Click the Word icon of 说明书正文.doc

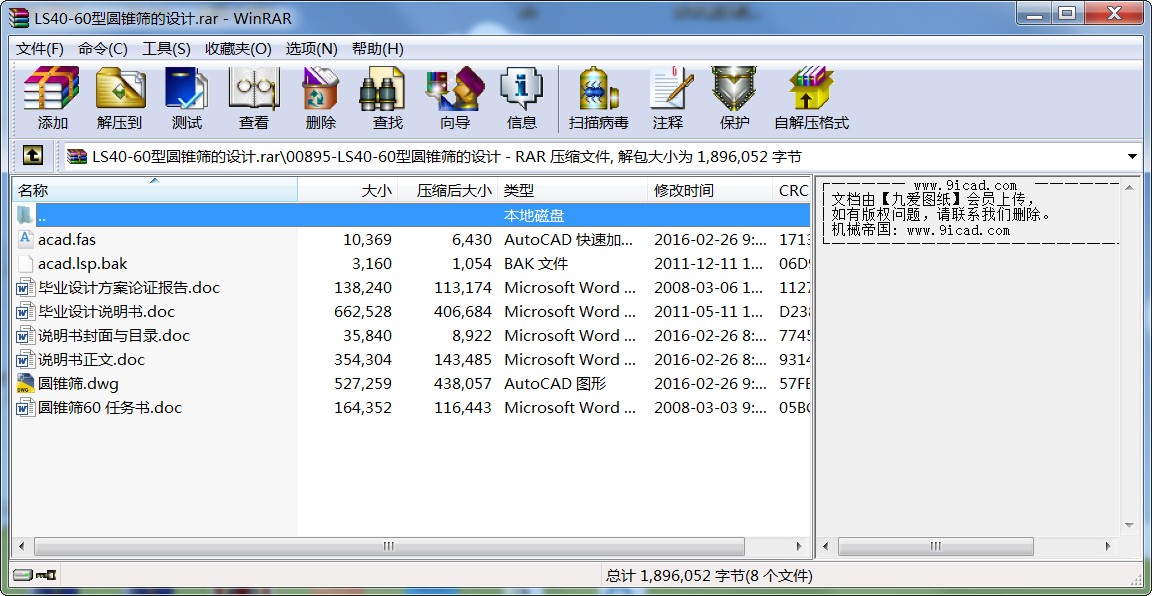click(x=25, y=359)
